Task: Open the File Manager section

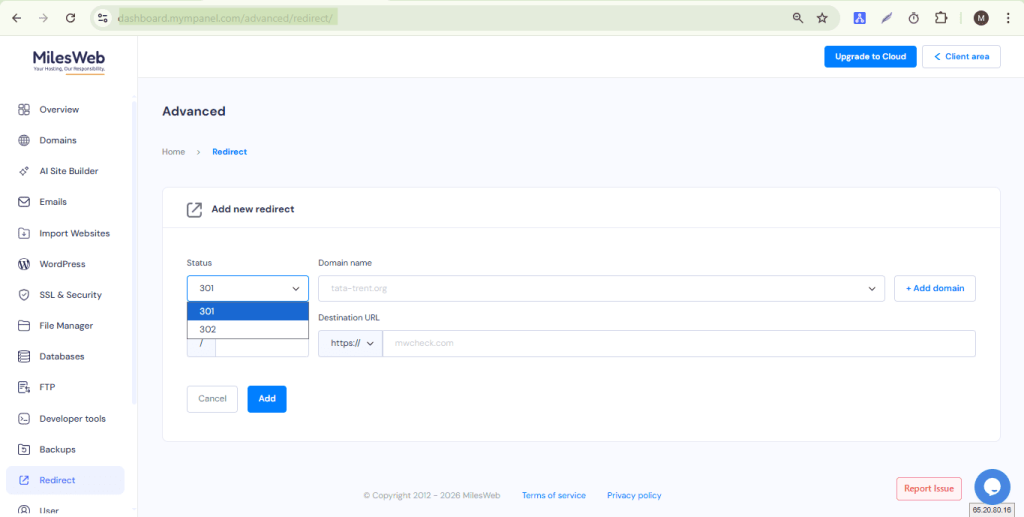Action: tap(65, 326)
